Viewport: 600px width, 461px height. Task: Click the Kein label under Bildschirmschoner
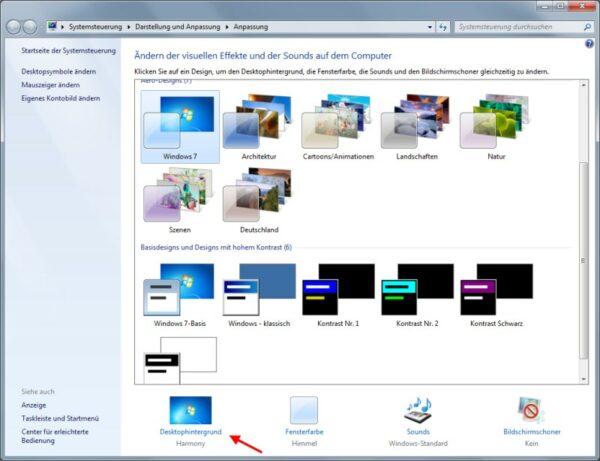(532, 443)
